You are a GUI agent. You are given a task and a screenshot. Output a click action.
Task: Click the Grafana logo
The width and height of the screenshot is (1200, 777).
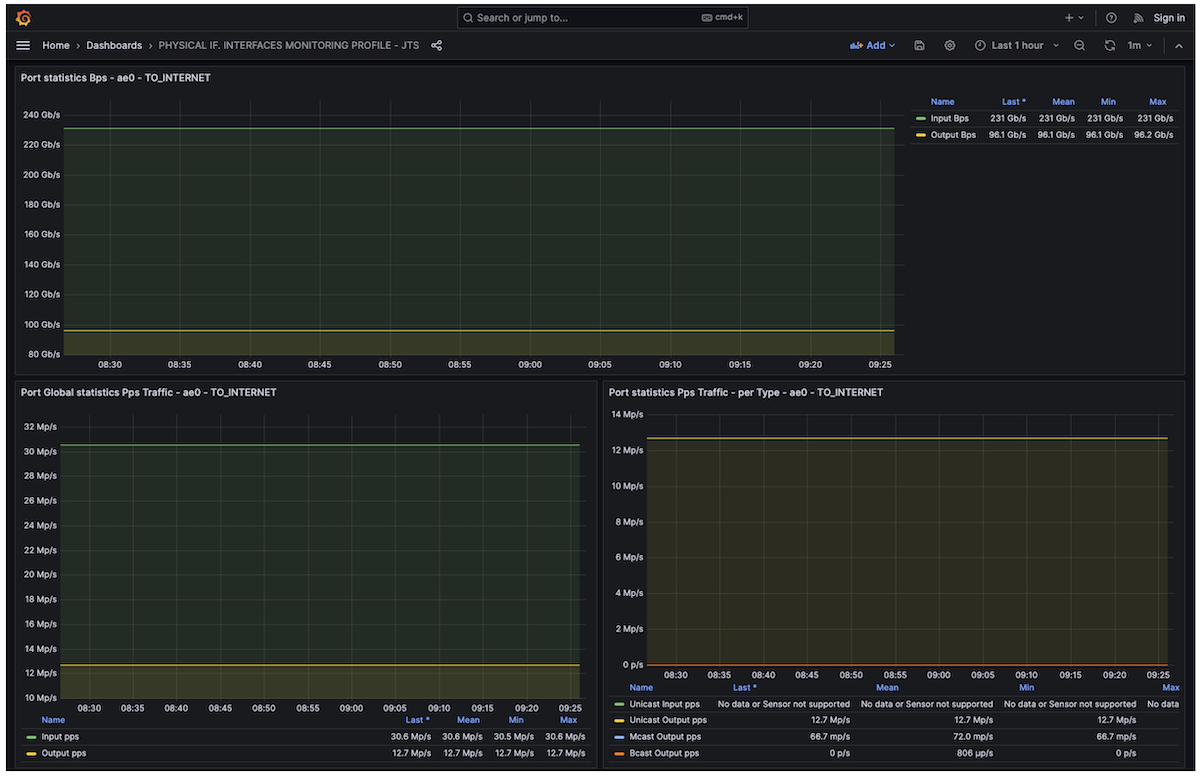pyautogui.click(x=22, y=17)
